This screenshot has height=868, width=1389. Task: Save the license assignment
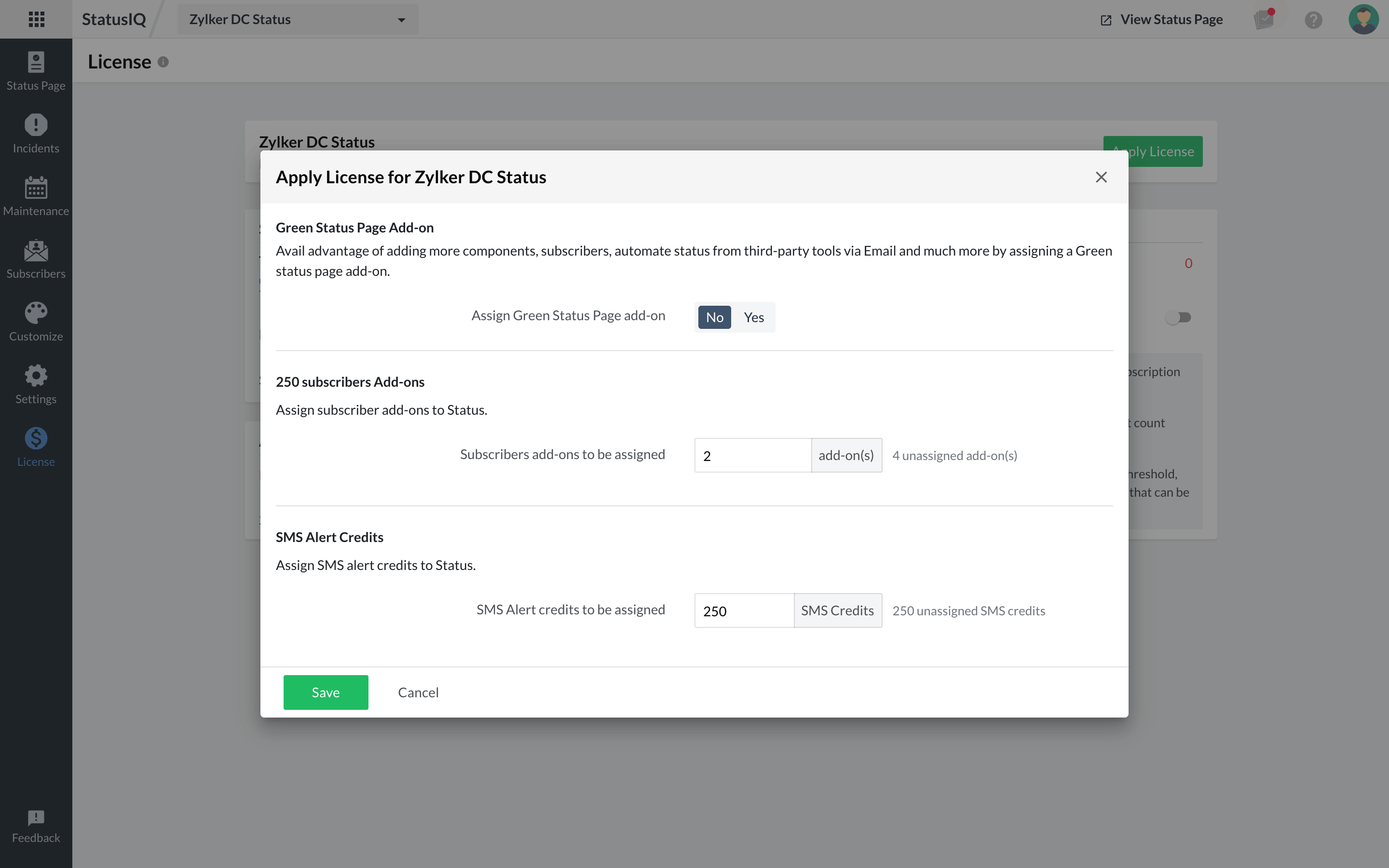pyautogui.click(x=326, y=692)
